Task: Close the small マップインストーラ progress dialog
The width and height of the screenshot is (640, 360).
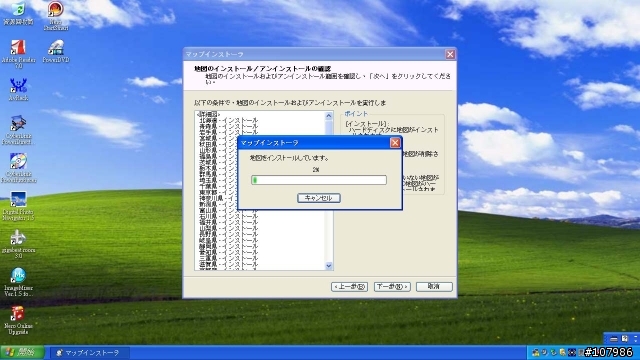Action: click(395, 142)
